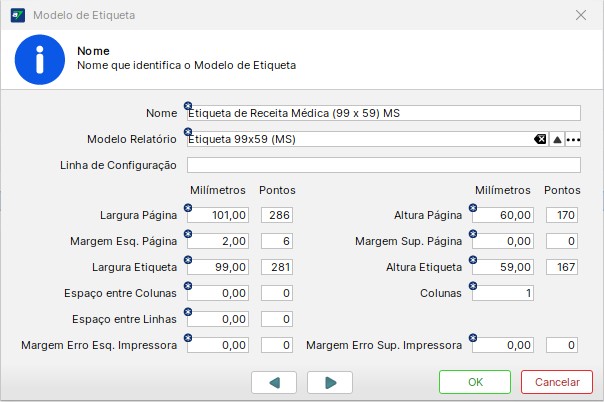Go to next record with right arrow
This screenshot has height=402, width=604.
click(330, 382)
